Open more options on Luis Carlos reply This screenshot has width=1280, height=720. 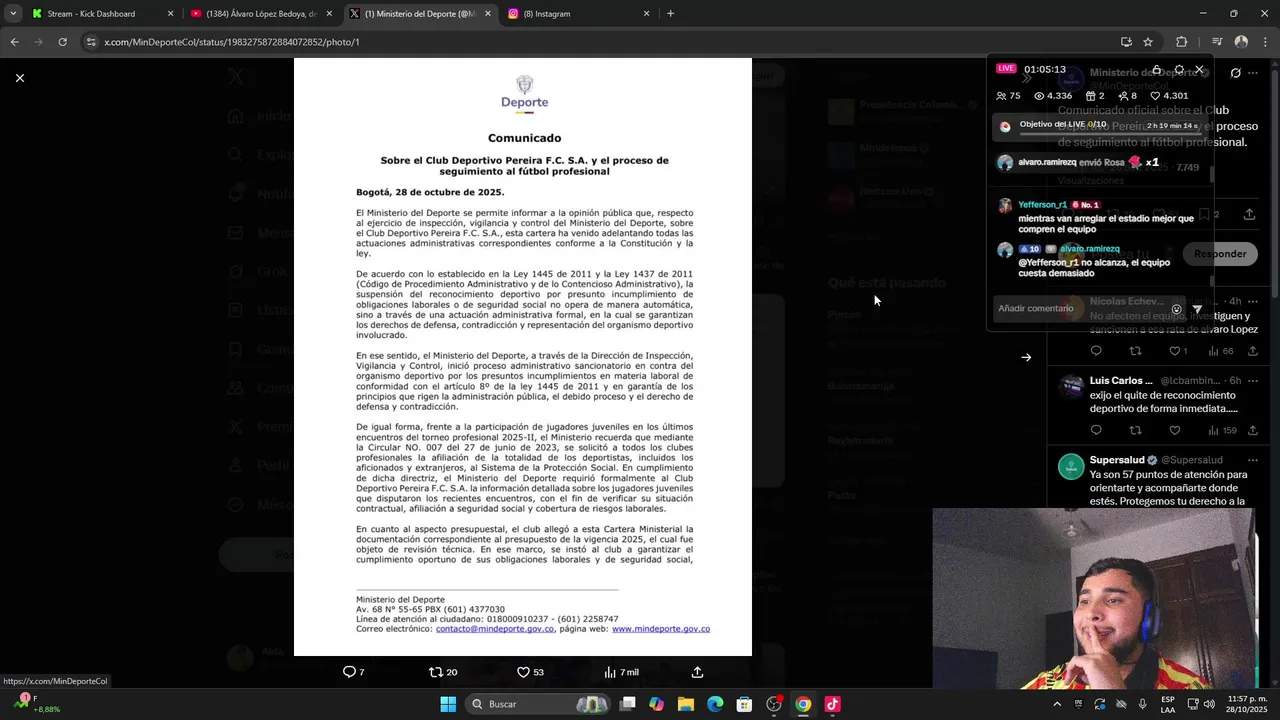click(1252, 381)
